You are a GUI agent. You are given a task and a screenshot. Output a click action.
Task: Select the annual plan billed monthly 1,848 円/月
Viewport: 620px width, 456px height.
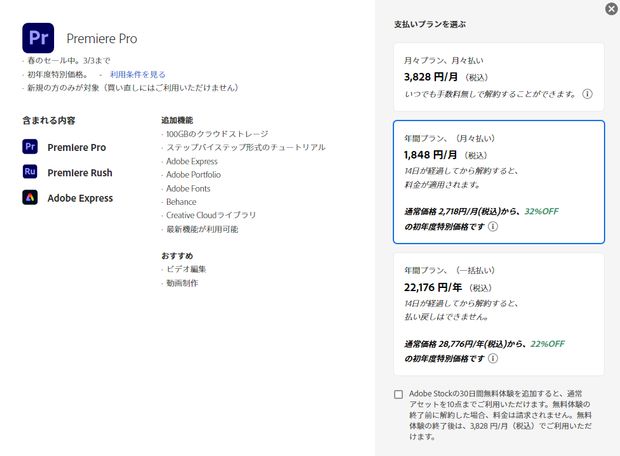pos(499,182)
